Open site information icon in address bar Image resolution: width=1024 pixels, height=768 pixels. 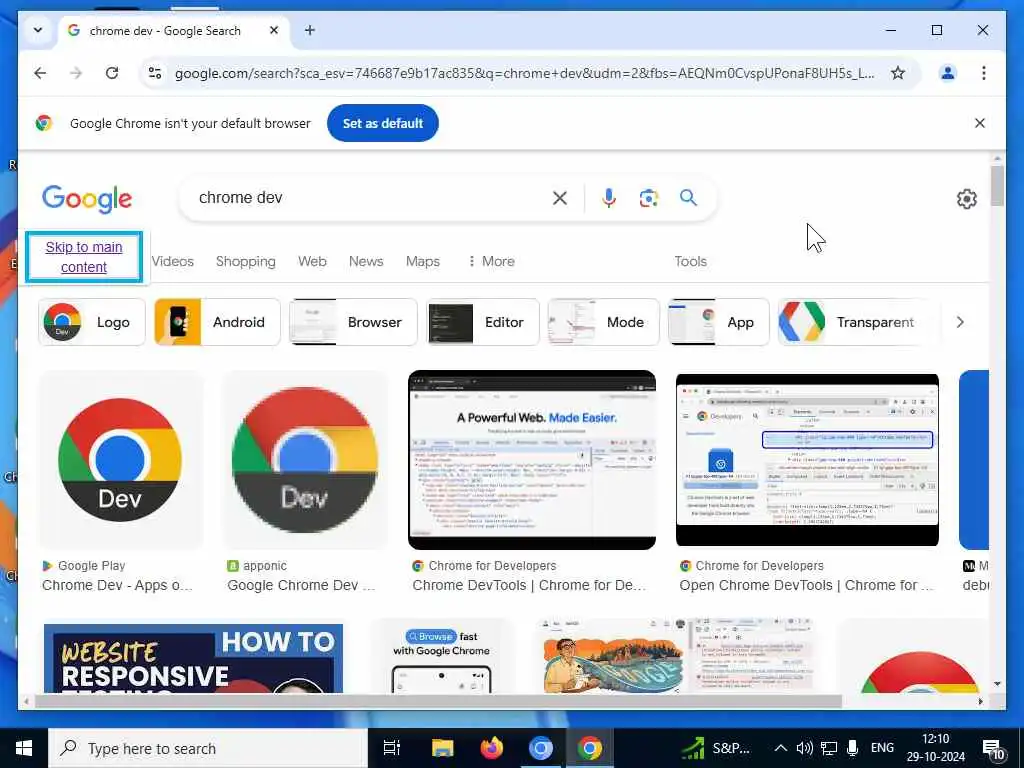tap(155, 73)
